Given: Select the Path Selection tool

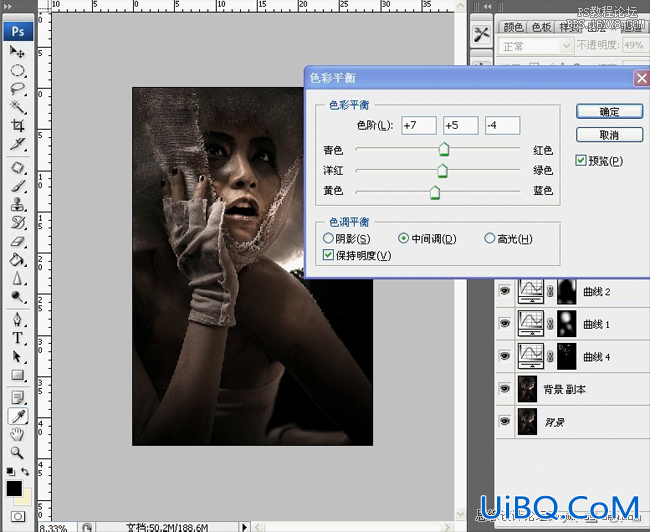Looking at the screenshot, I should tap(17, 356).
